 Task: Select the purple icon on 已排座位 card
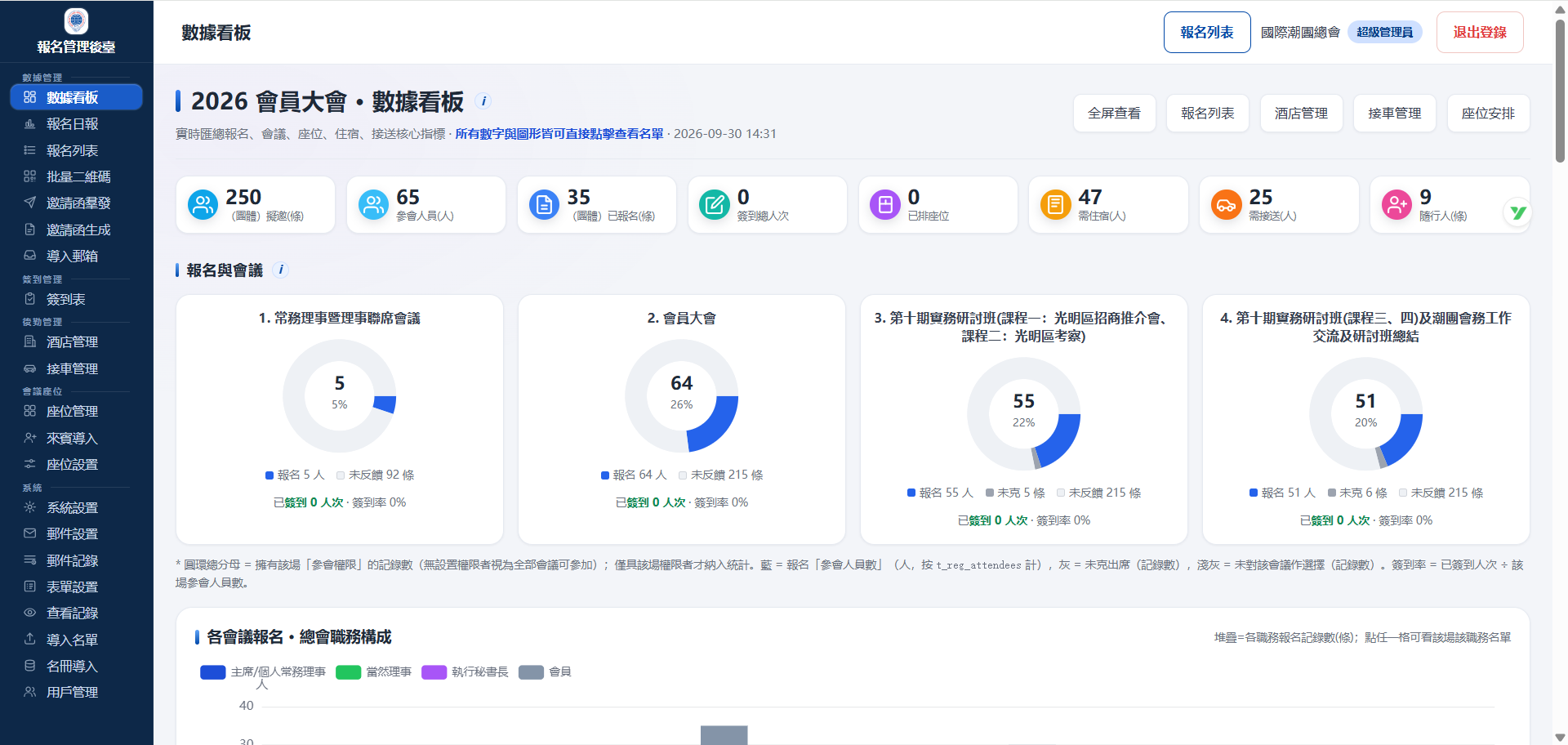pyautogui.click(x=885, y=204)
